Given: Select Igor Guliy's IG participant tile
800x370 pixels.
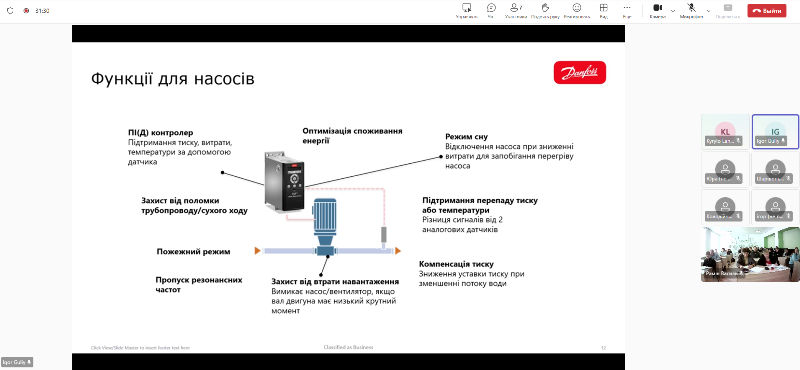Looking at the screenshot, I should pos(776,131).
